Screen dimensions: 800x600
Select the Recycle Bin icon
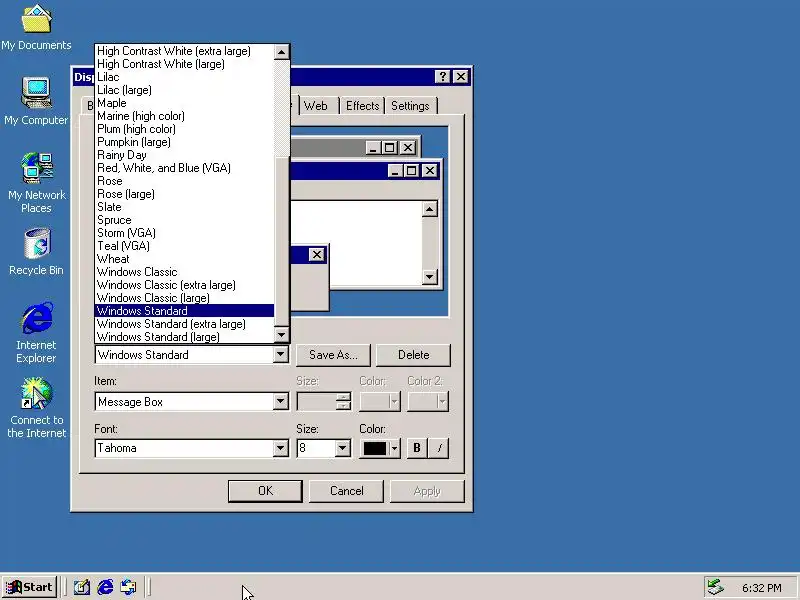coord(36,251)
